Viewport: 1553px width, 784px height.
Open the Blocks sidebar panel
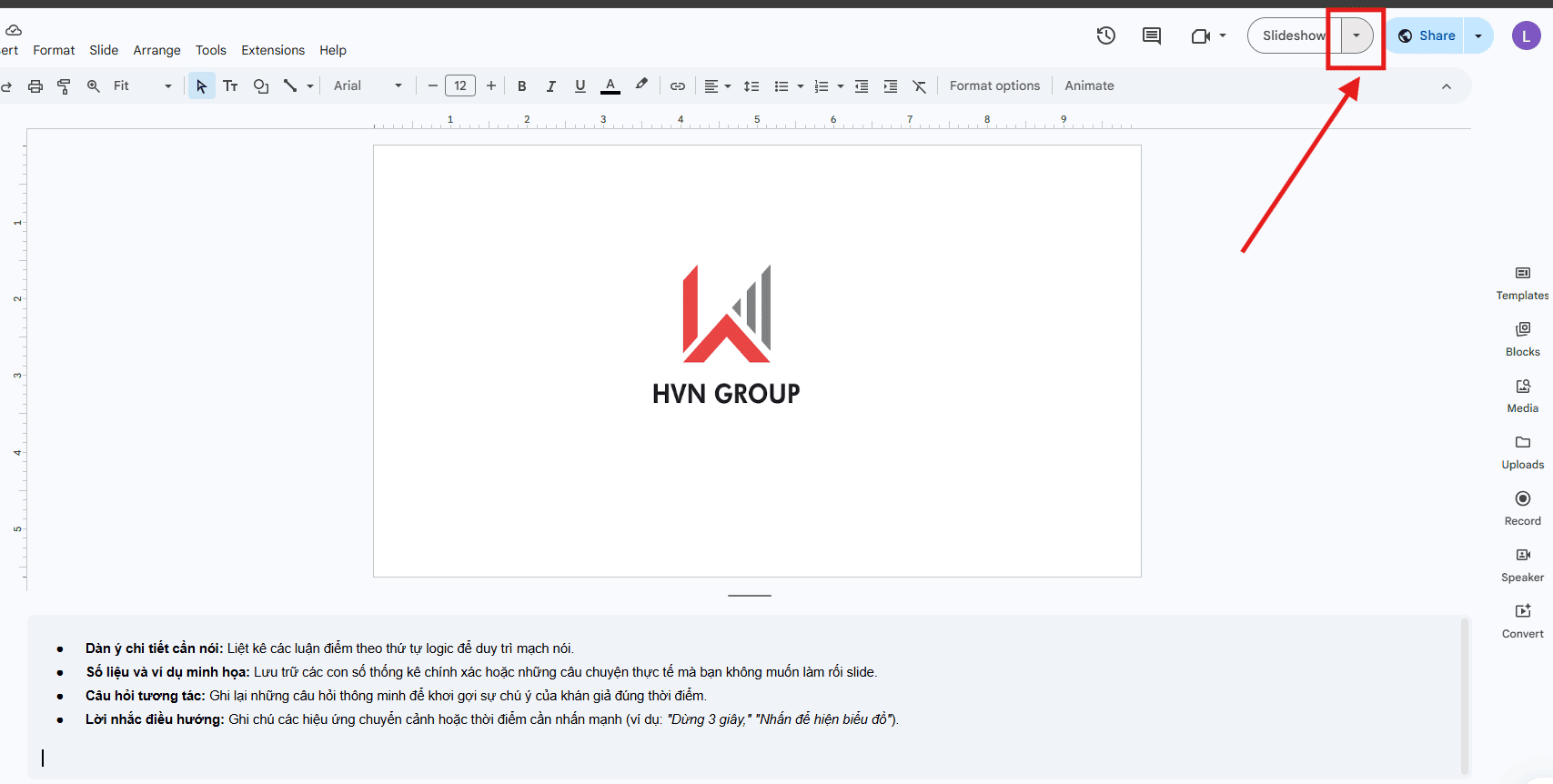coord(1522,339)
